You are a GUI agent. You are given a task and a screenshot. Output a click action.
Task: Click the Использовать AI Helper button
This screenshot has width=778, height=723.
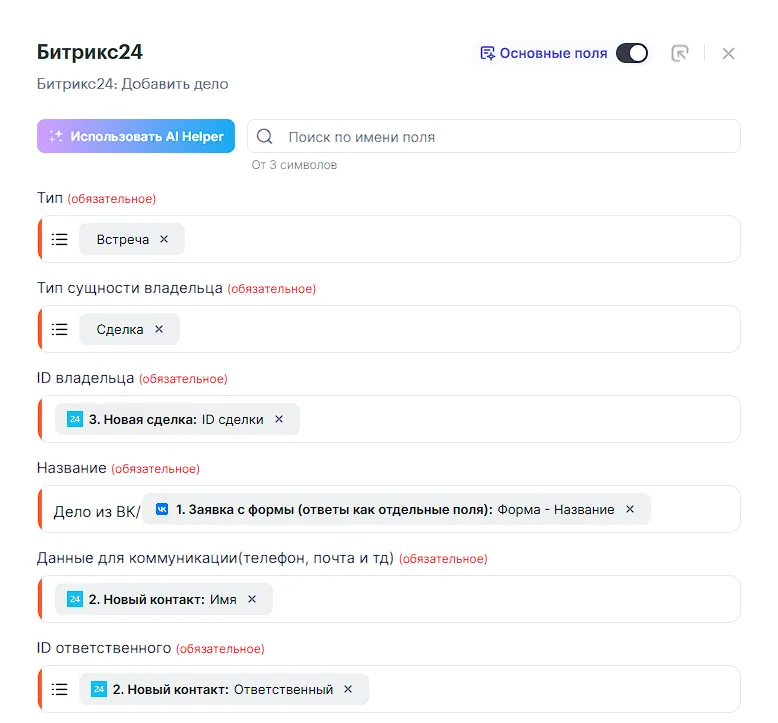(x=136, y=136)
